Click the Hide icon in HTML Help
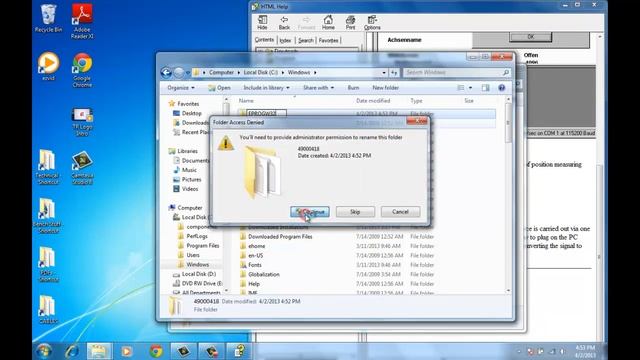Viewport: 640px width, 360px height. [x=262, y=22]
